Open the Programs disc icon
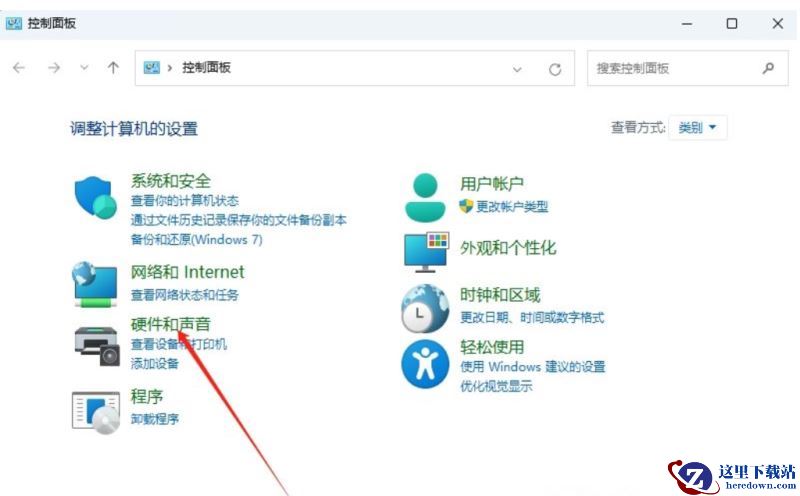800x496 pixels. [x=96, y=412]
